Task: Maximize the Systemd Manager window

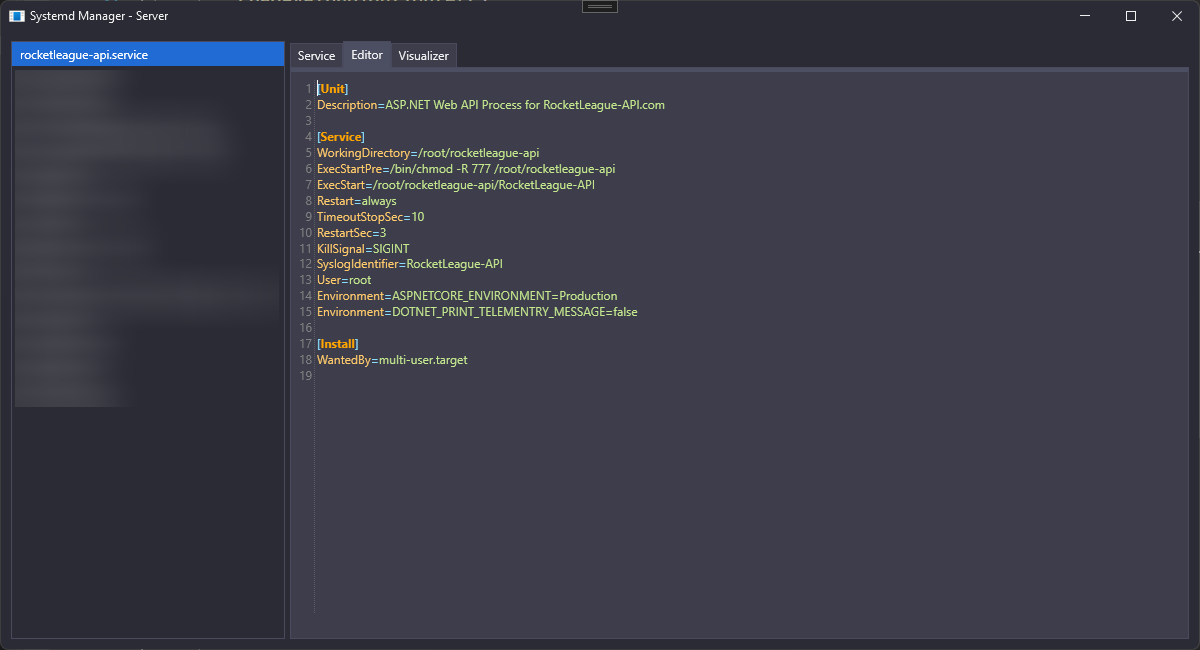Action: pos(1131,16)
